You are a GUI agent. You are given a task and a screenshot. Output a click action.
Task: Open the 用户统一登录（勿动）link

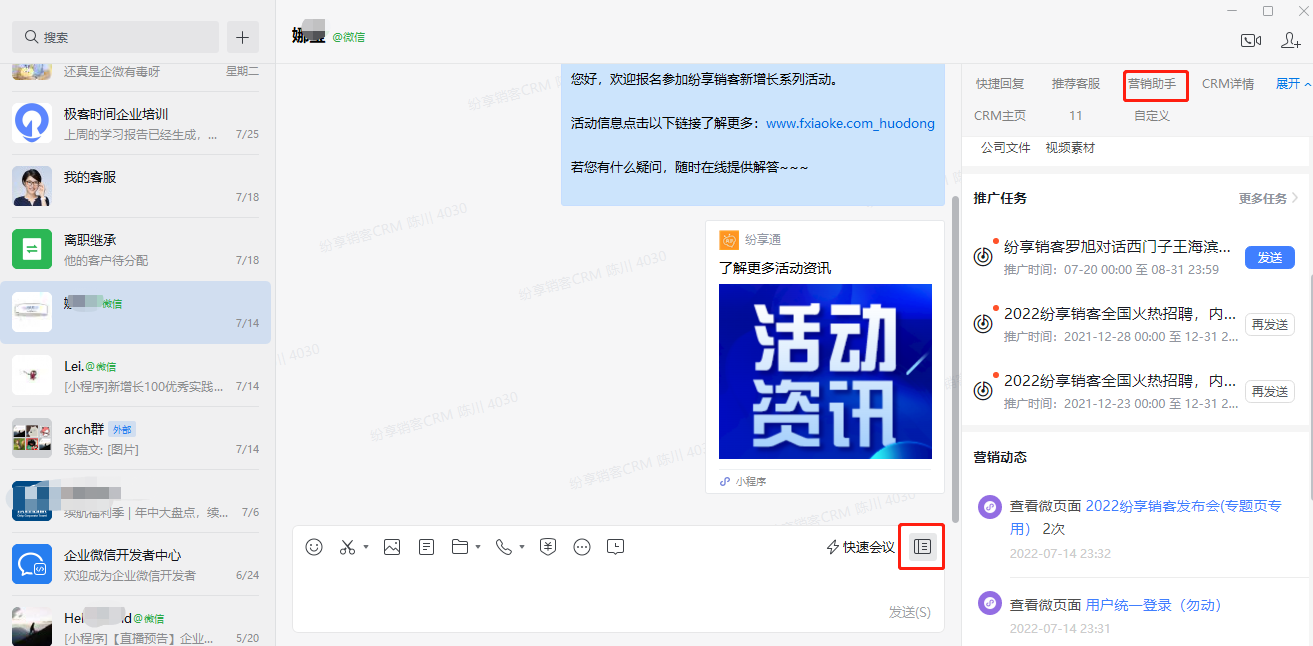coord(1154,605)
